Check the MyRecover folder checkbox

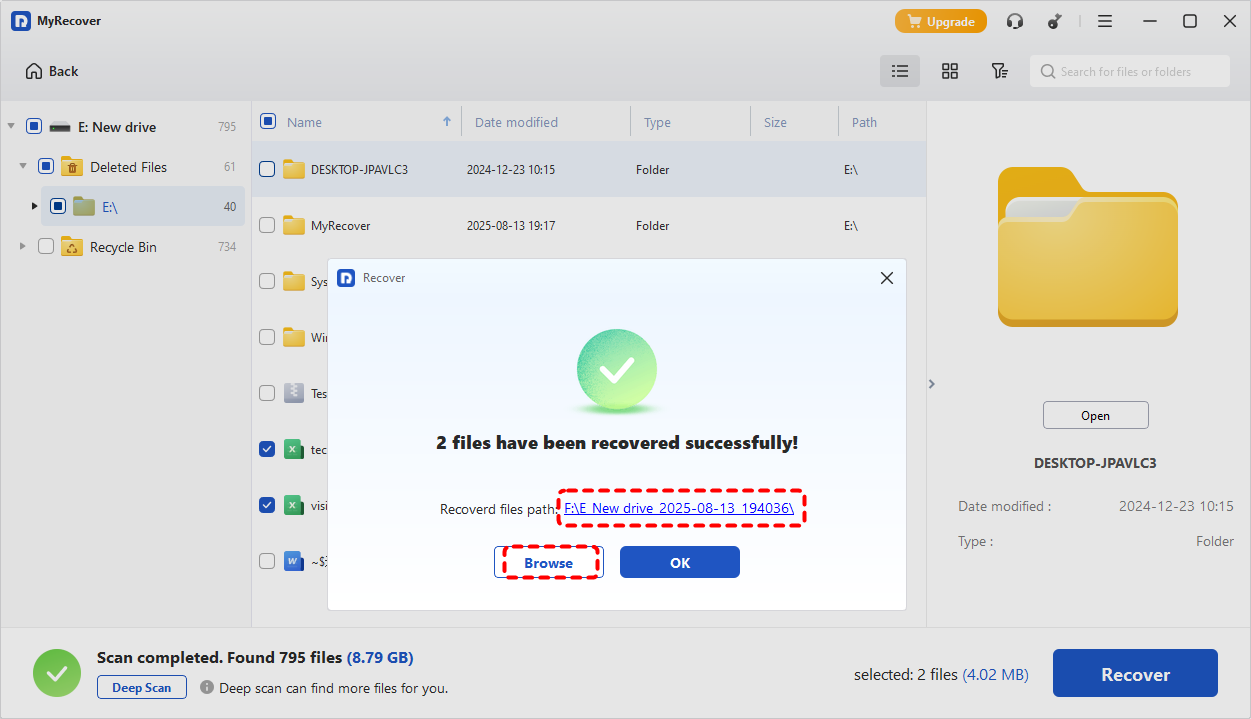tap(267, 225)
